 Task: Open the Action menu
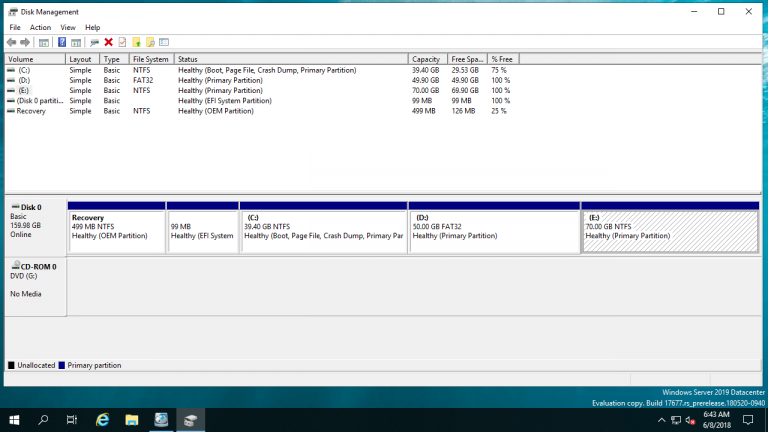(40, 27)
